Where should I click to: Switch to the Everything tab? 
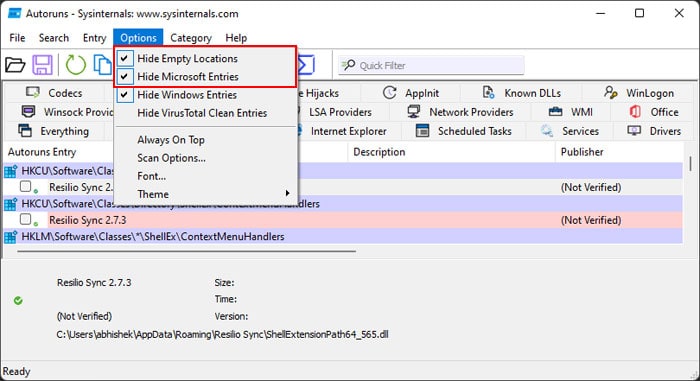54,131
